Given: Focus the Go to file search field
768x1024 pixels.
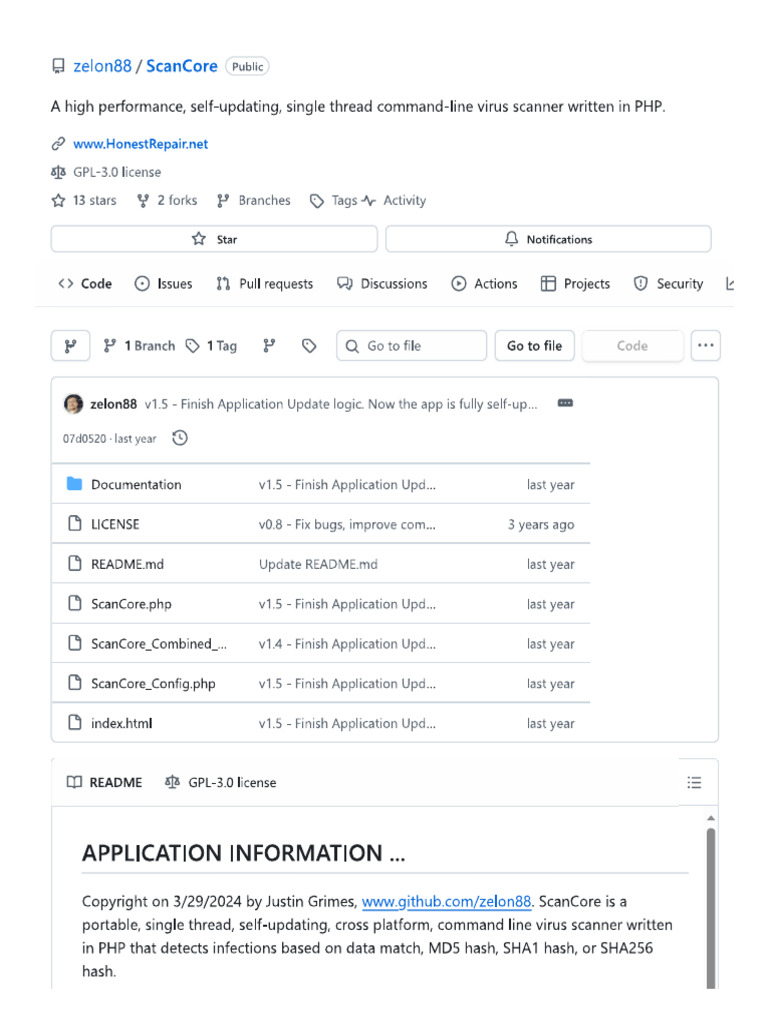Looking at the screenshot, I should [411, 345].
